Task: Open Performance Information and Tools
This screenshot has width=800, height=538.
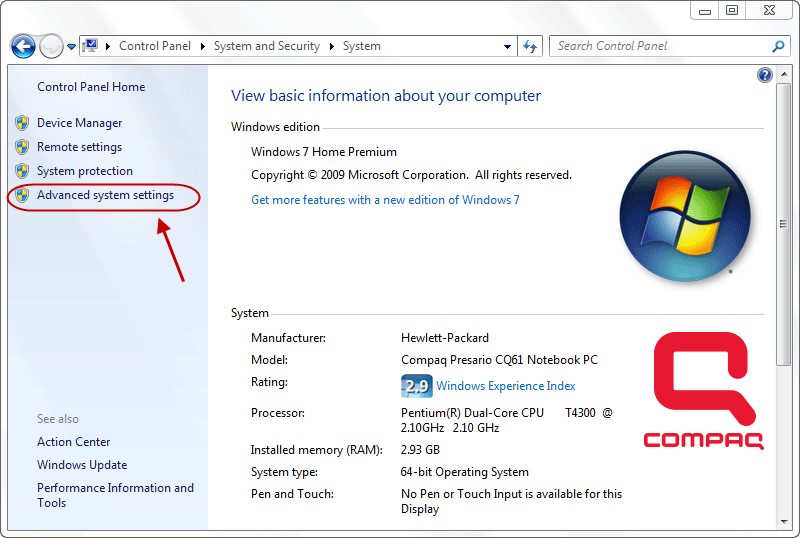Action: 115,495
